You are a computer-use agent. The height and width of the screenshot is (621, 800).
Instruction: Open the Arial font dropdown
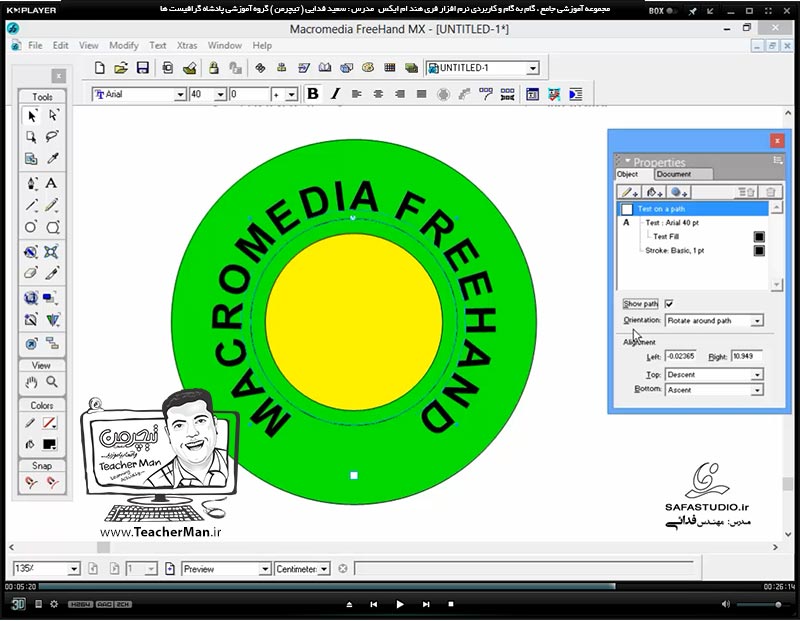180,94
